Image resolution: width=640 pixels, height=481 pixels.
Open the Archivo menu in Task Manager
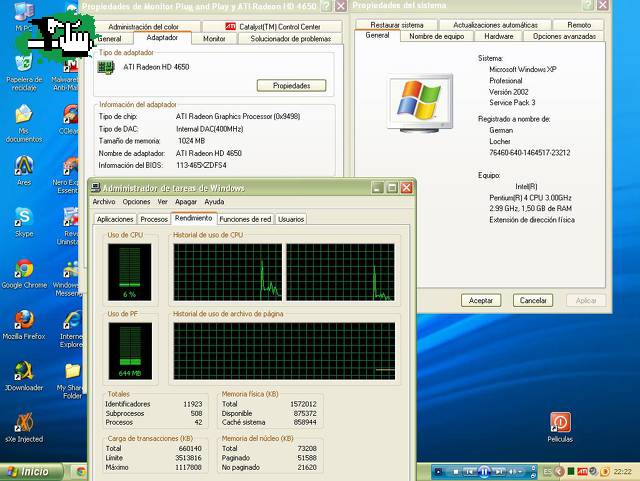104,202
